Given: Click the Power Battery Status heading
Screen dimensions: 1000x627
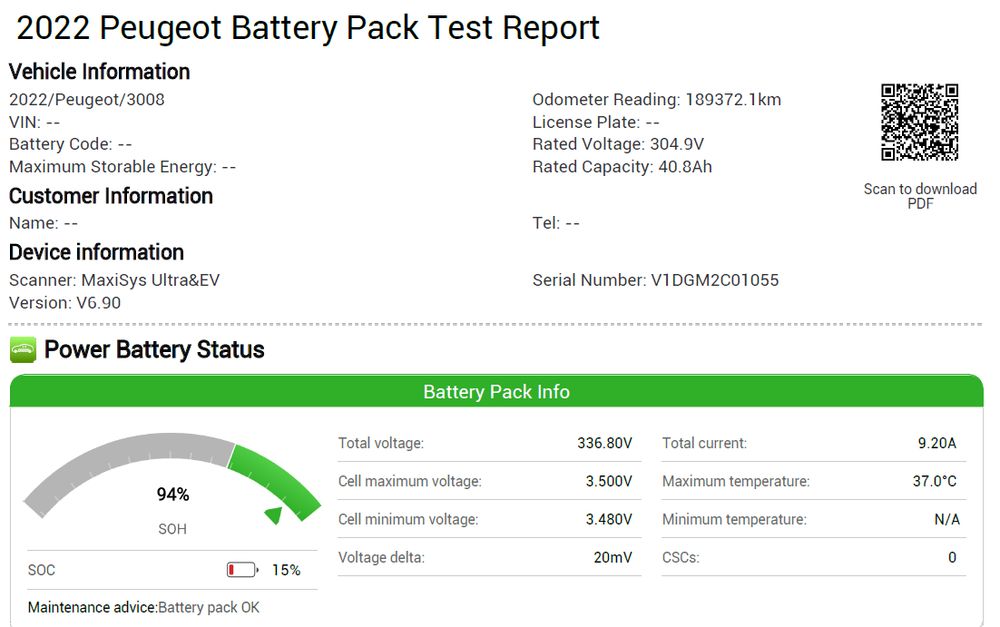Looking at the screenshot, I should tap(154, 350).
